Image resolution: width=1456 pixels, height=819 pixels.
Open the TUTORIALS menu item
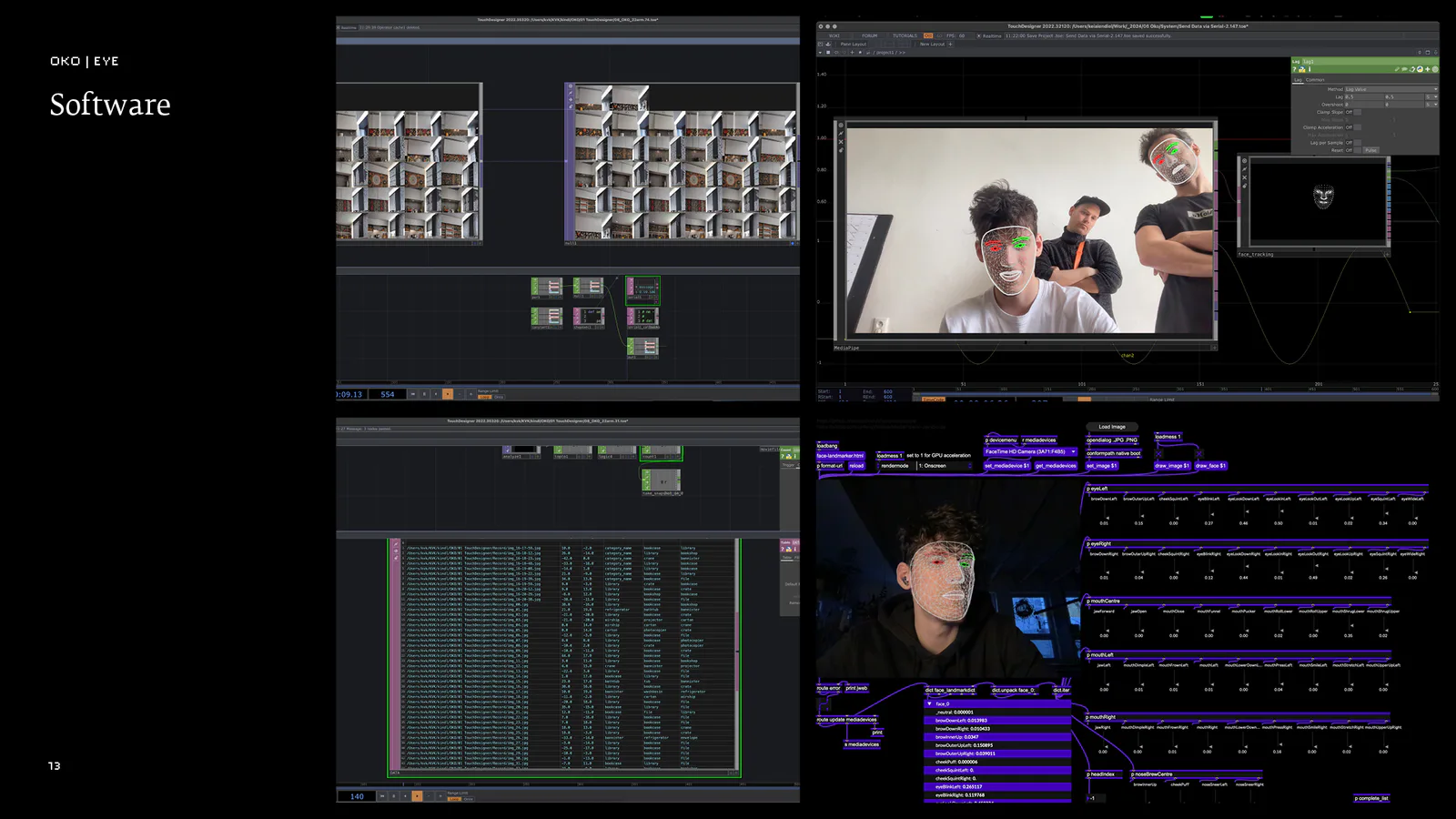905,35
